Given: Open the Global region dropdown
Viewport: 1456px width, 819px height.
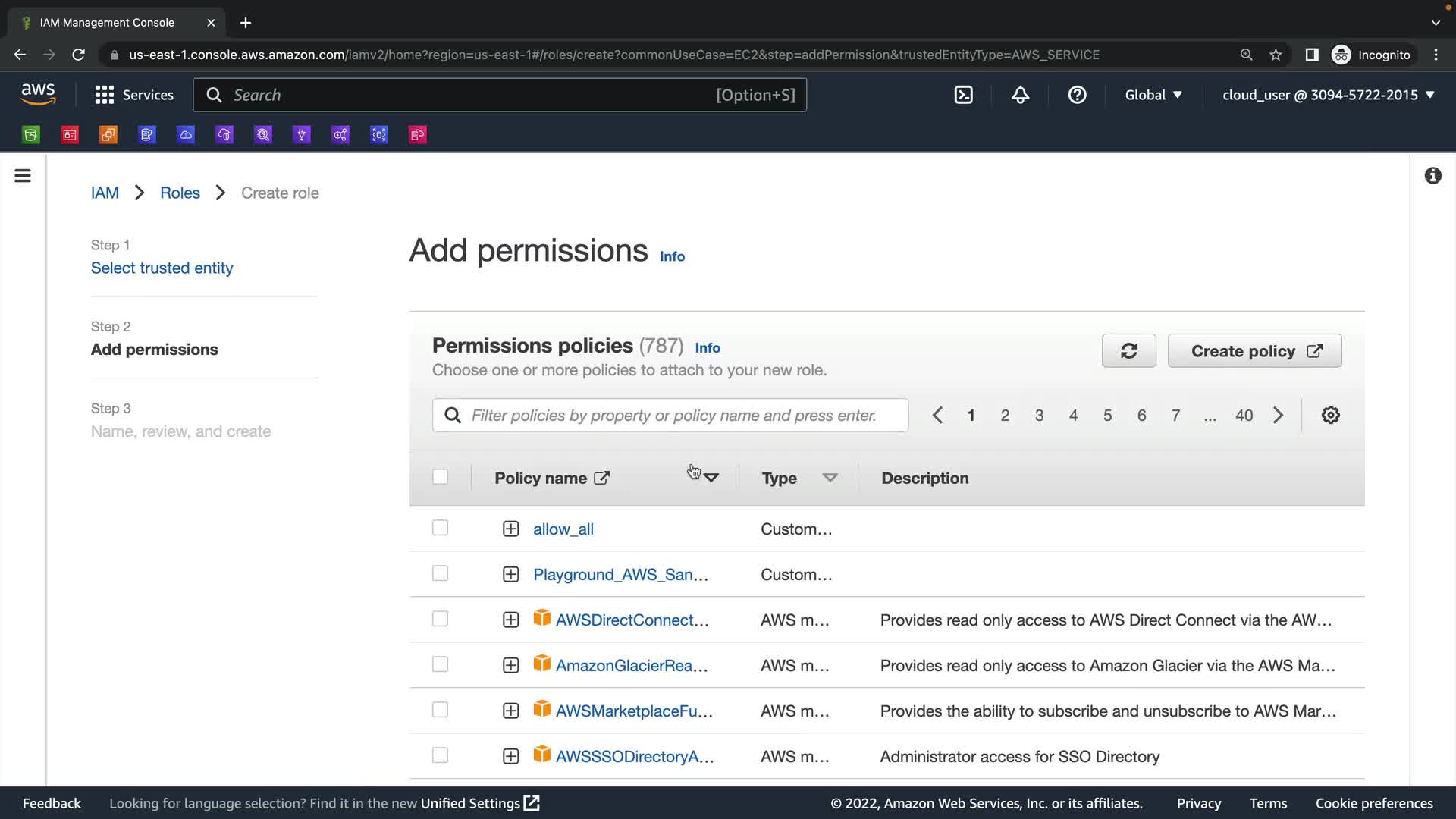Looking at the screenshot, I should (1153, 95).
